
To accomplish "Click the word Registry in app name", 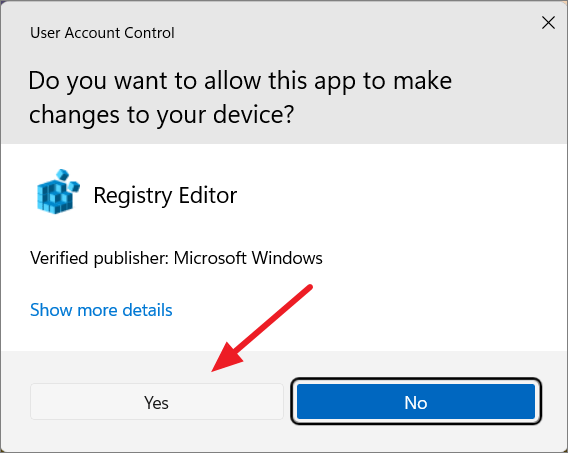I will pos(133,196).
